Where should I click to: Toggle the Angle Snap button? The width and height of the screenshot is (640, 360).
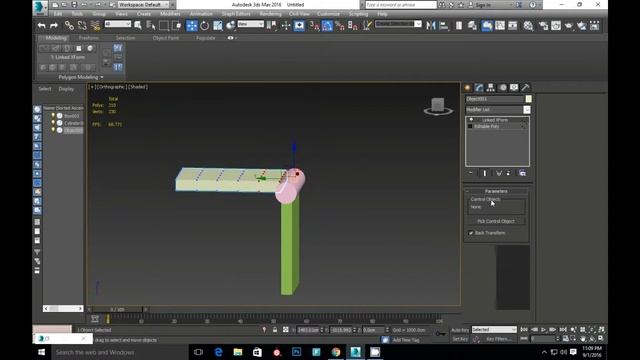[x=327, y=26]
